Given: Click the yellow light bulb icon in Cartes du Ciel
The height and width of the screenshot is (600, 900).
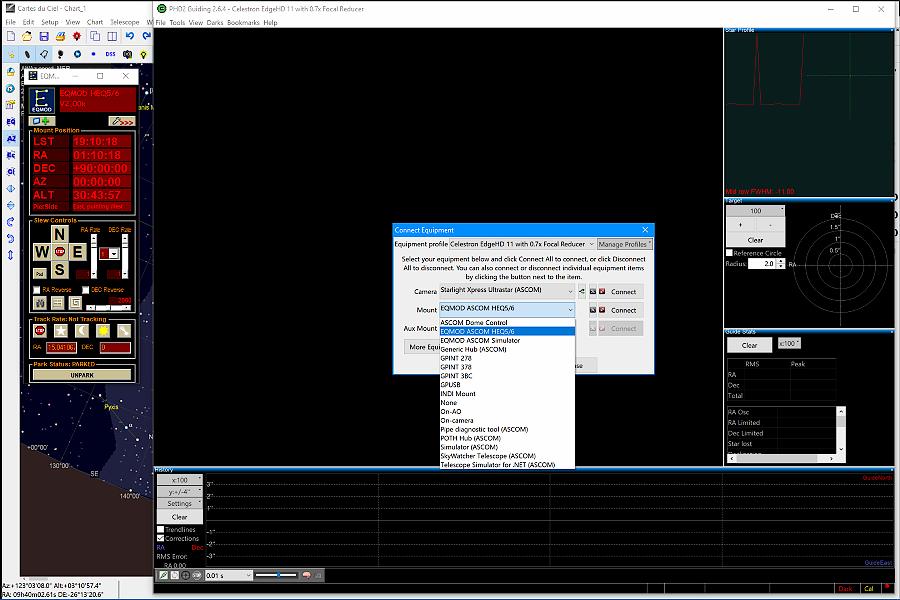Looking at the screenshot, I should [143, 54].
